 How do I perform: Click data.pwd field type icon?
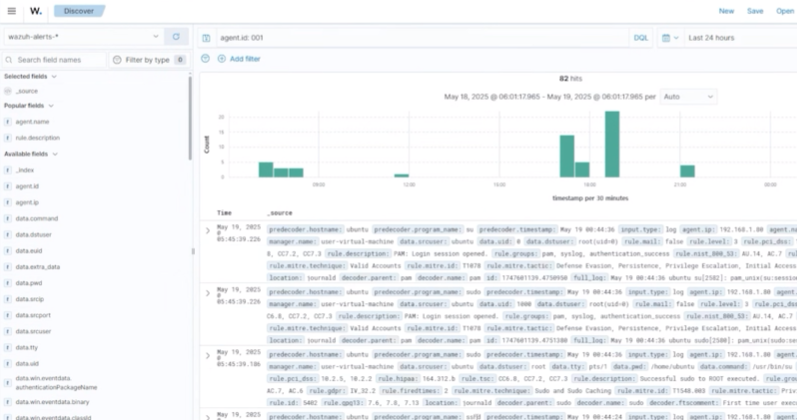8,283
